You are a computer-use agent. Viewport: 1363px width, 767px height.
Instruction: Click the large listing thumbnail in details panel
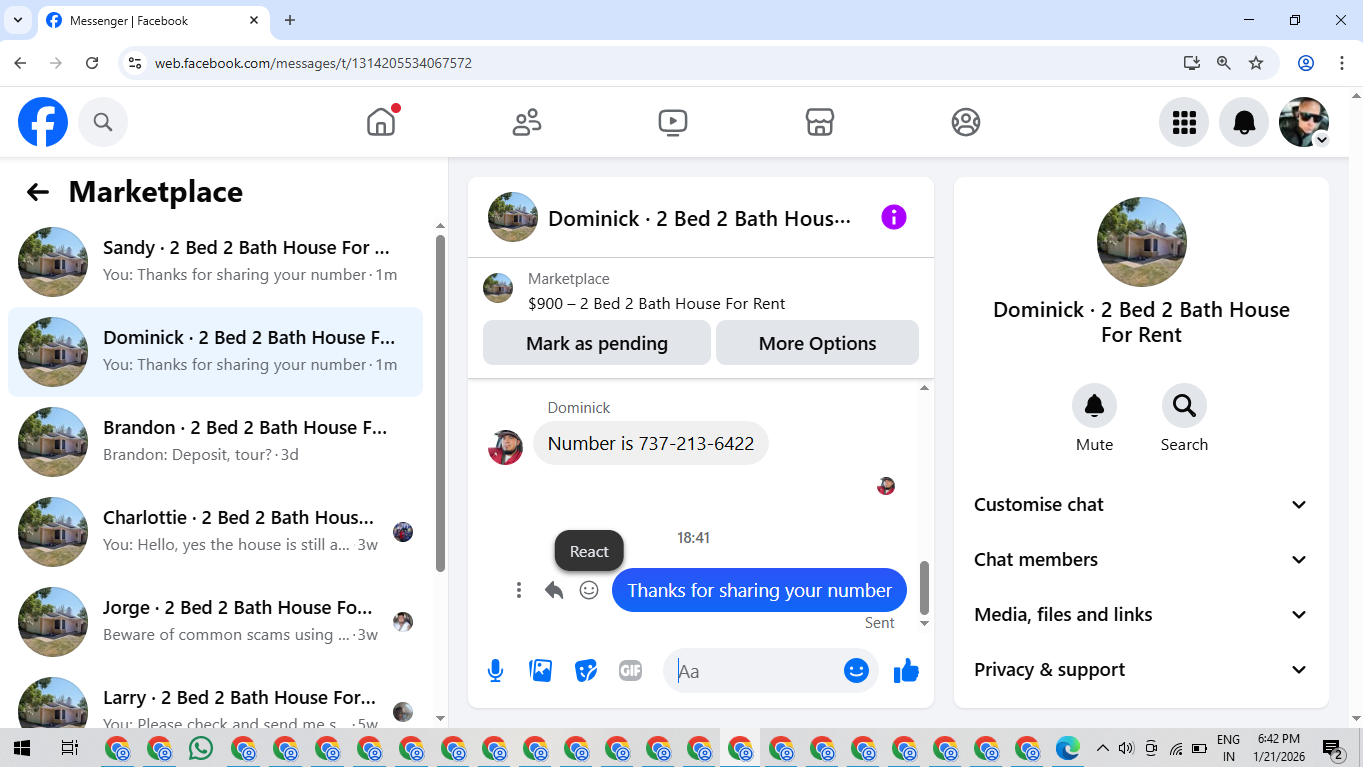pos(1141,242)
